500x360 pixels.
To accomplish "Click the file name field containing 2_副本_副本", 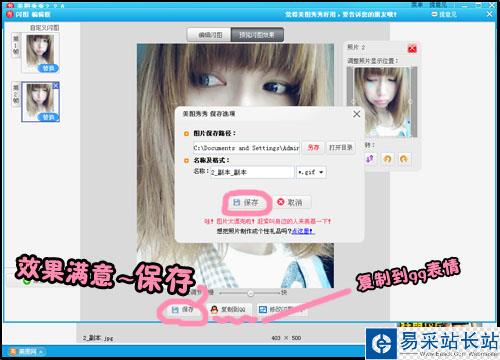I will [252, 172].
